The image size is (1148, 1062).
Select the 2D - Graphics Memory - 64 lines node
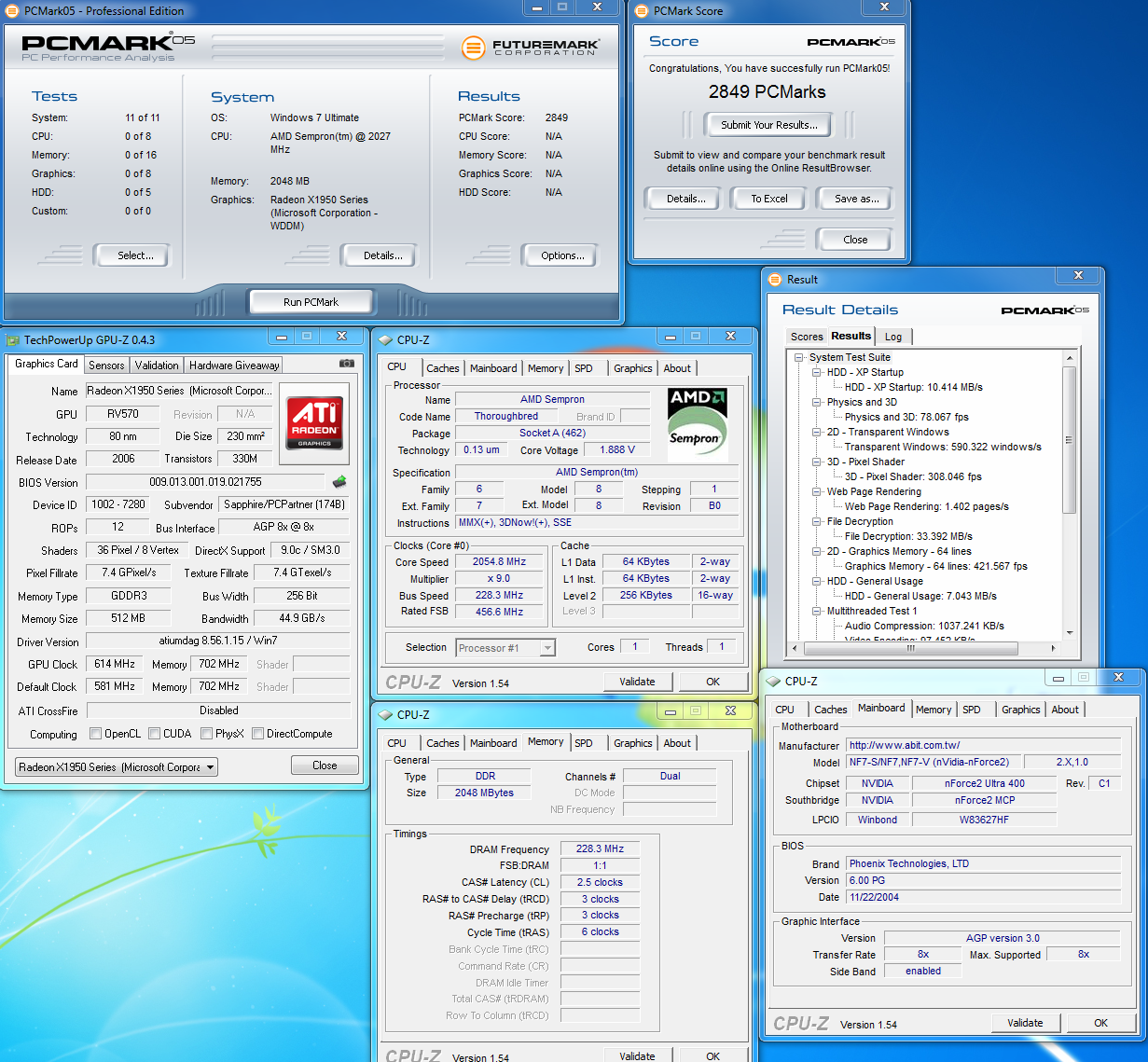pyautogui.click(x=899, y=551)
